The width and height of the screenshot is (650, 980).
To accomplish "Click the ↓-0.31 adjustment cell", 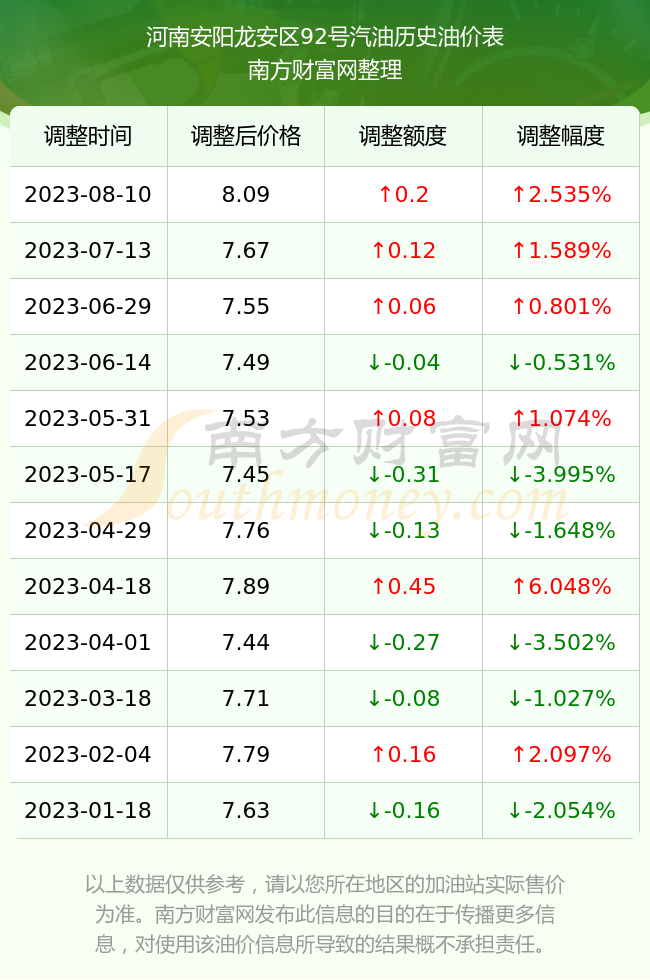I will pos(403,474).
